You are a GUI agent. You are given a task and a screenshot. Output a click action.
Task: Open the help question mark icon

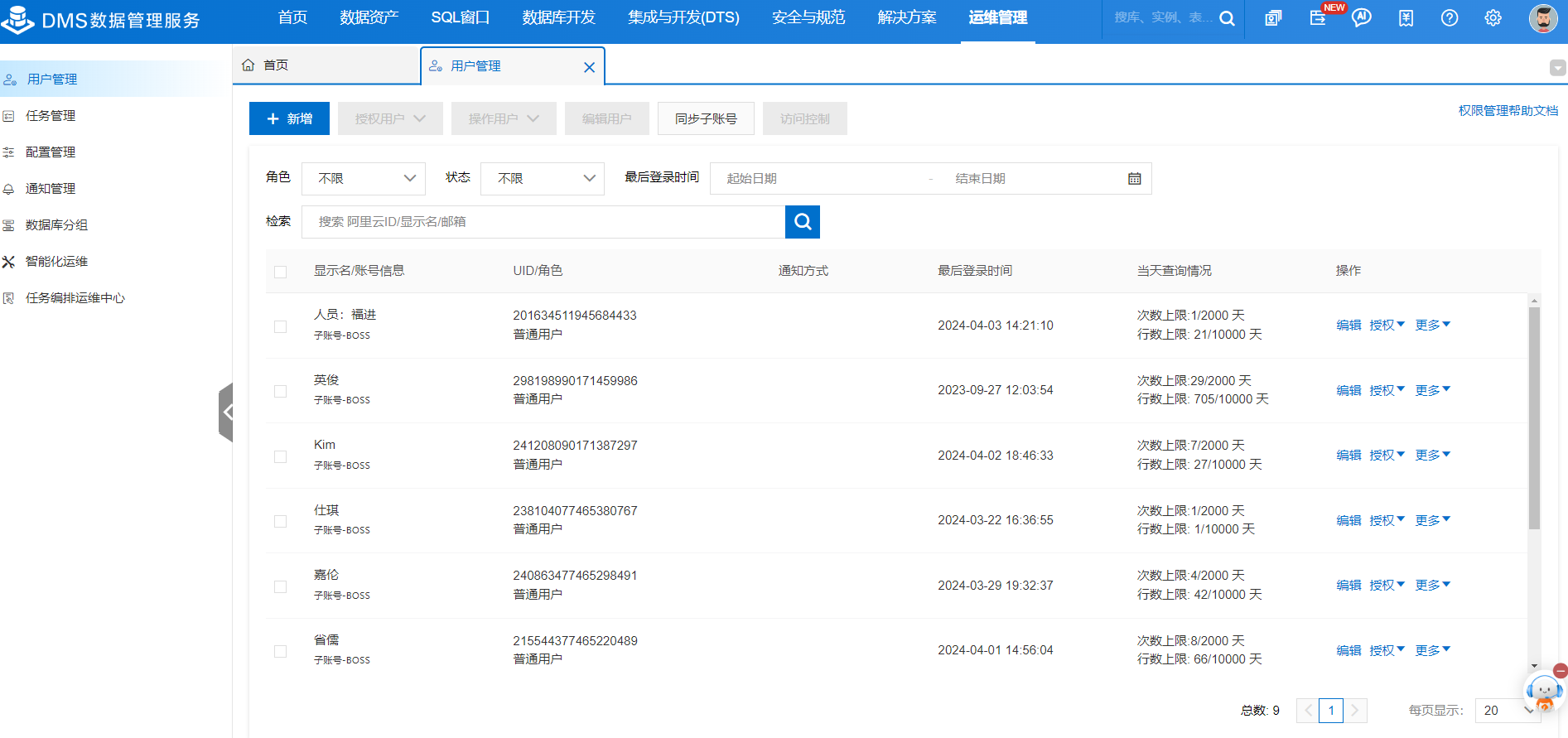tap(1450, 18)
